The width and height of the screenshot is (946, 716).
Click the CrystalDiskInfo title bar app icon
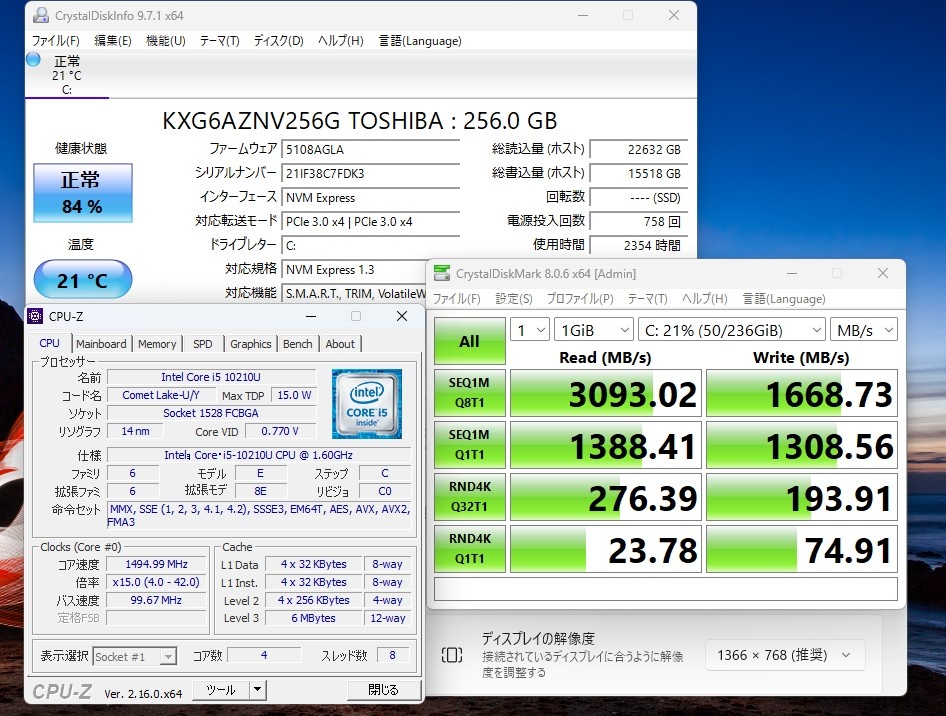click(40, 15)
